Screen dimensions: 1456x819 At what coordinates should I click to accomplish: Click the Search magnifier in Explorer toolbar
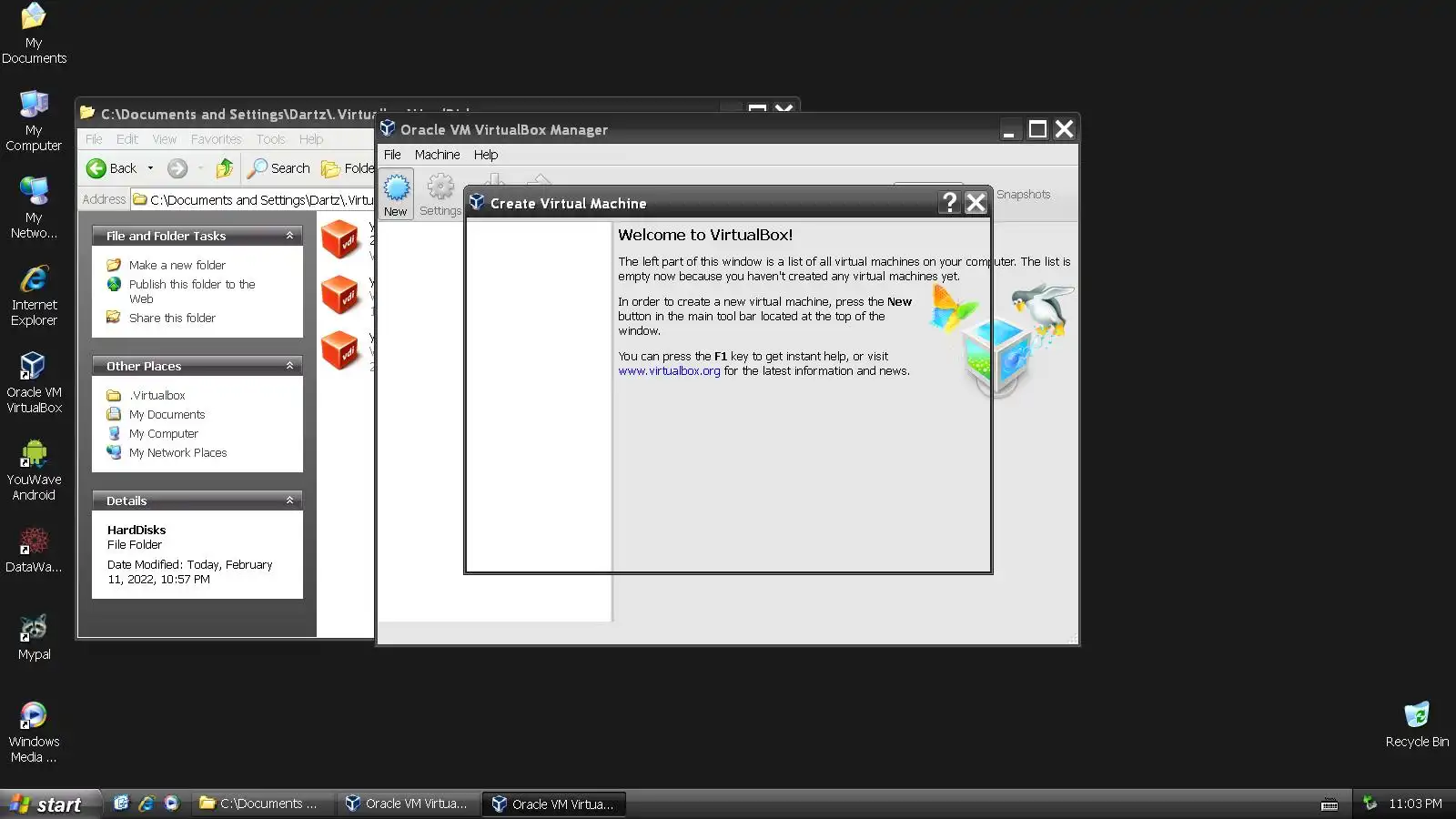click(279, 168)
